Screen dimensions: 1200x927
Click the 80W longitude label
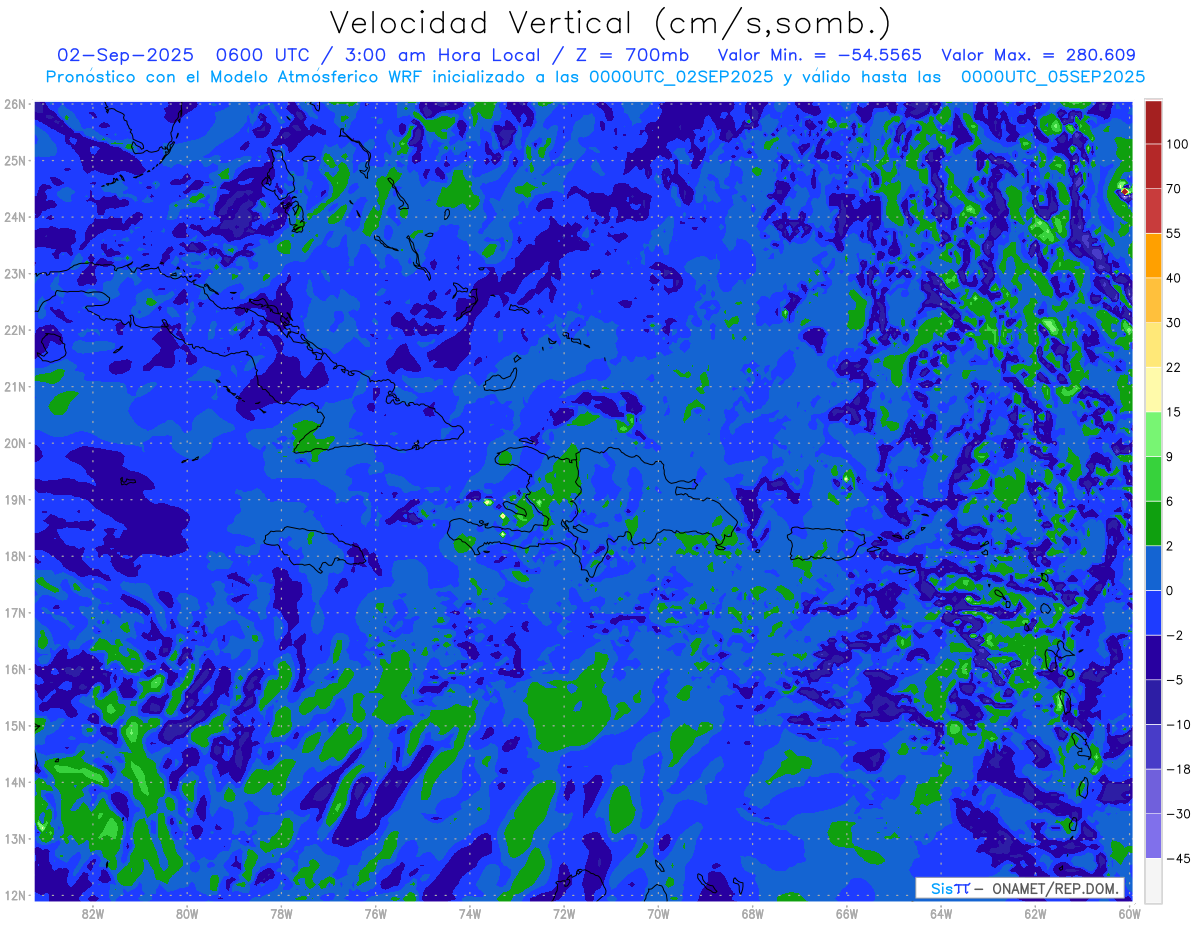[x=187, y=913]
